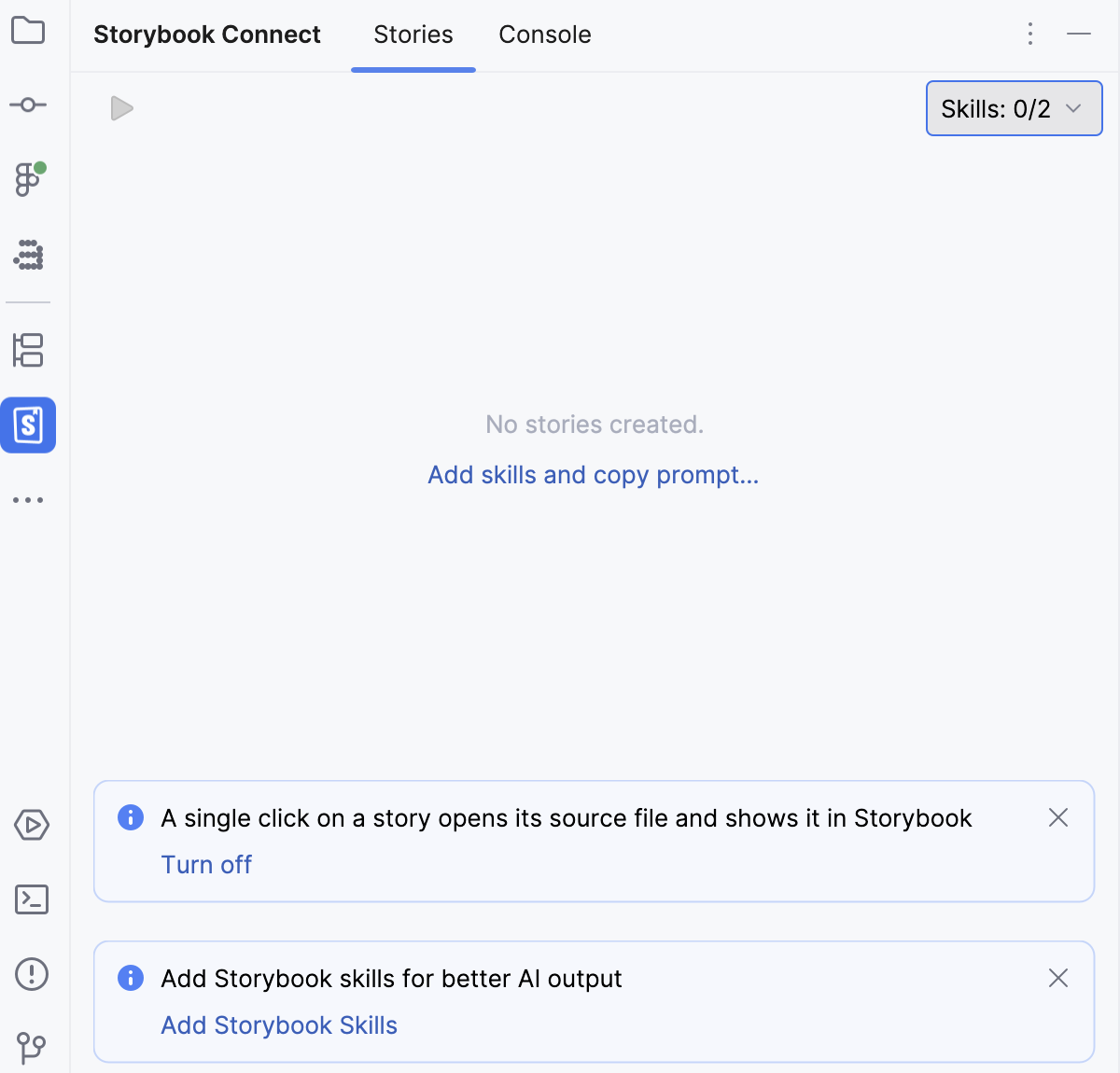Dismiss the Storybook skills notification

(x=1058, y=978)
